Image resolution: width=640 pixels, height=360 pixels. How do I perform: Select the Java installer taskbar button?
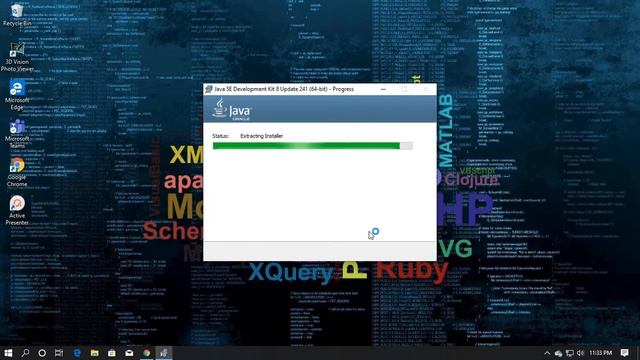click(x=164, y=353)
